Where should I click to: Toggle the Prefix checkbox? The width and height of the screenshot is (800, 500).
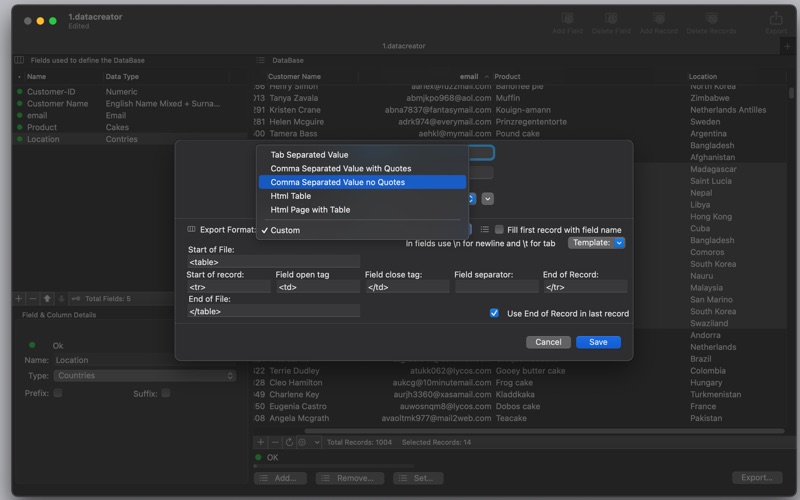57,393
